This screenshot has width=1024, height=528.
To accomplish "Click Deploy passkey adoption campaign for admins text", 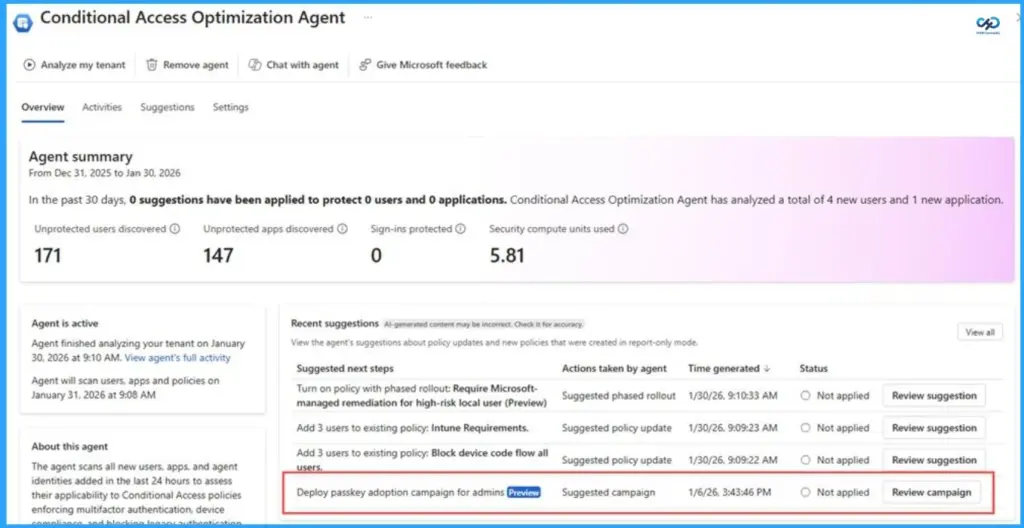I will click(x=400, y=492).
